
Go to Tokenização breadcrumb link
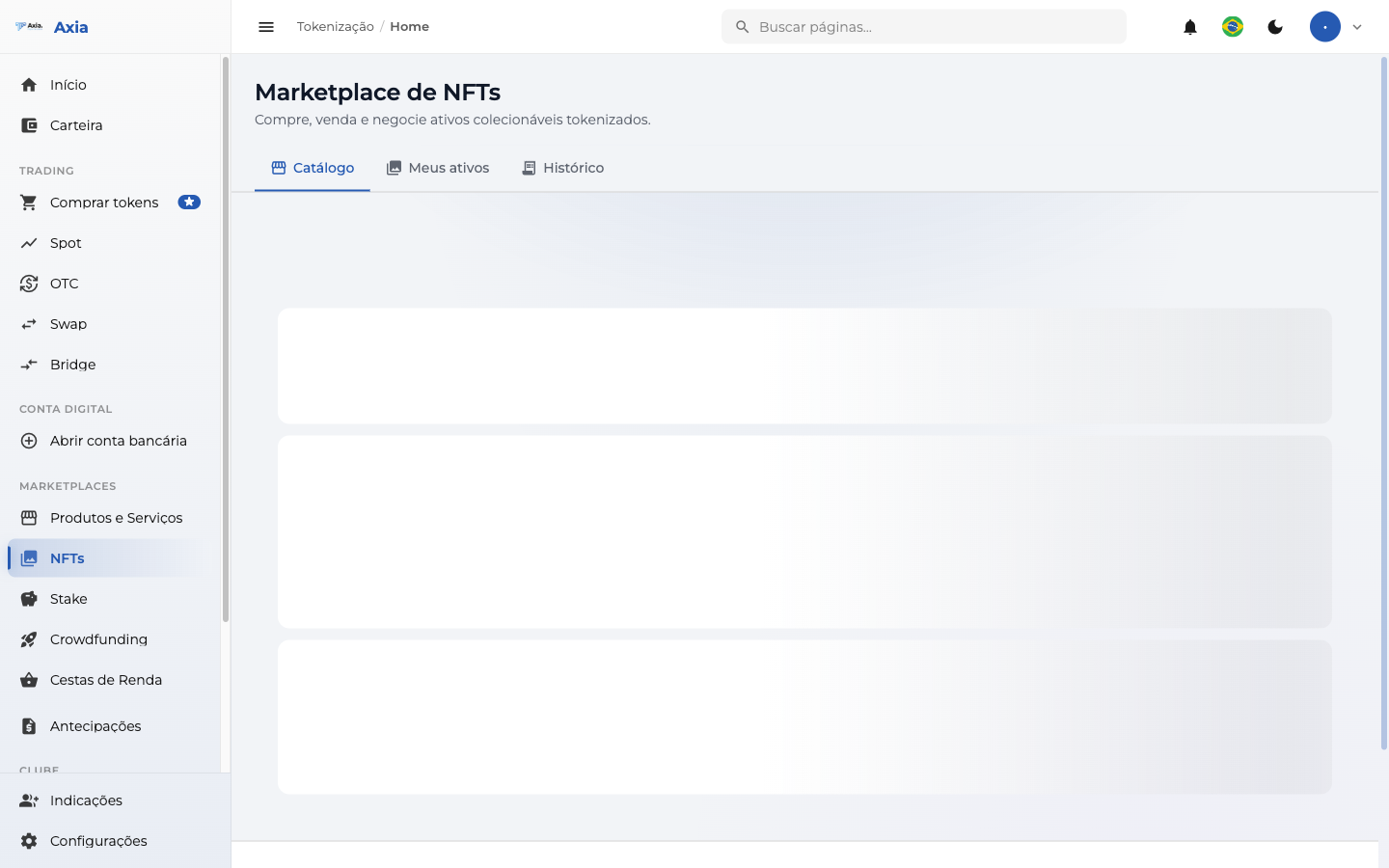coord(336,27)
